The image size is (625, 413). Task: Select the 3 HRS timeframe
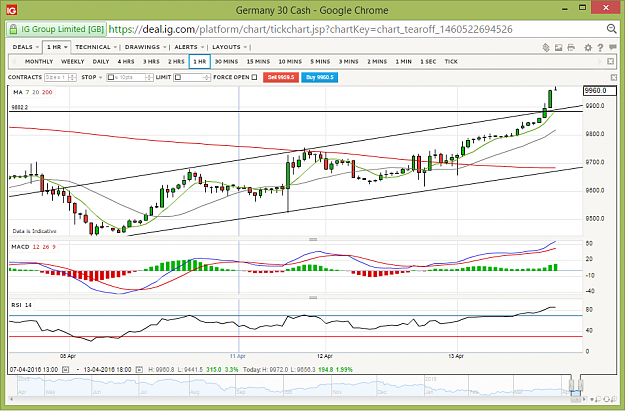pyautogui.click(x=151, y=61)
